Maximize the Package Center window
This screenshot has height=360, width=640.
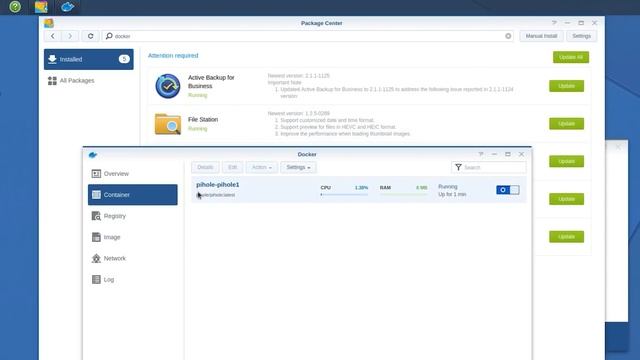click(581, 23)
